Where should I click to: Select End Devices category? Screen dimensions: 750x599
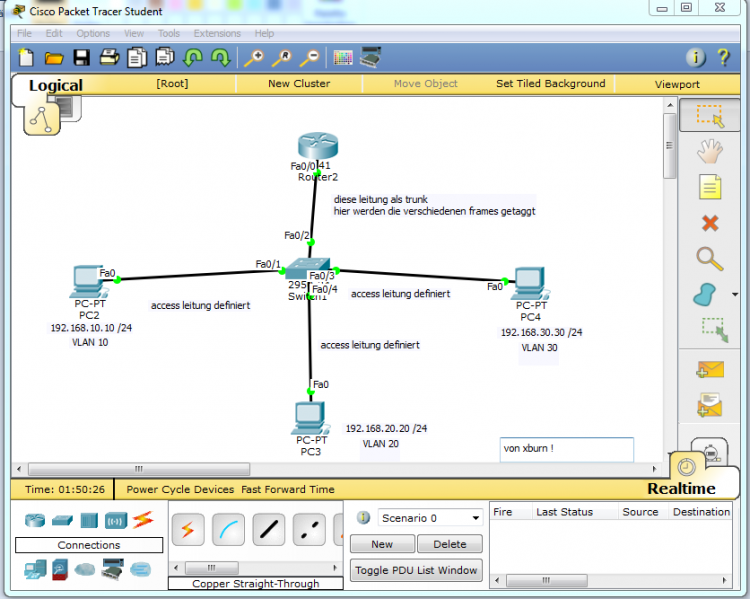[35, 569]
